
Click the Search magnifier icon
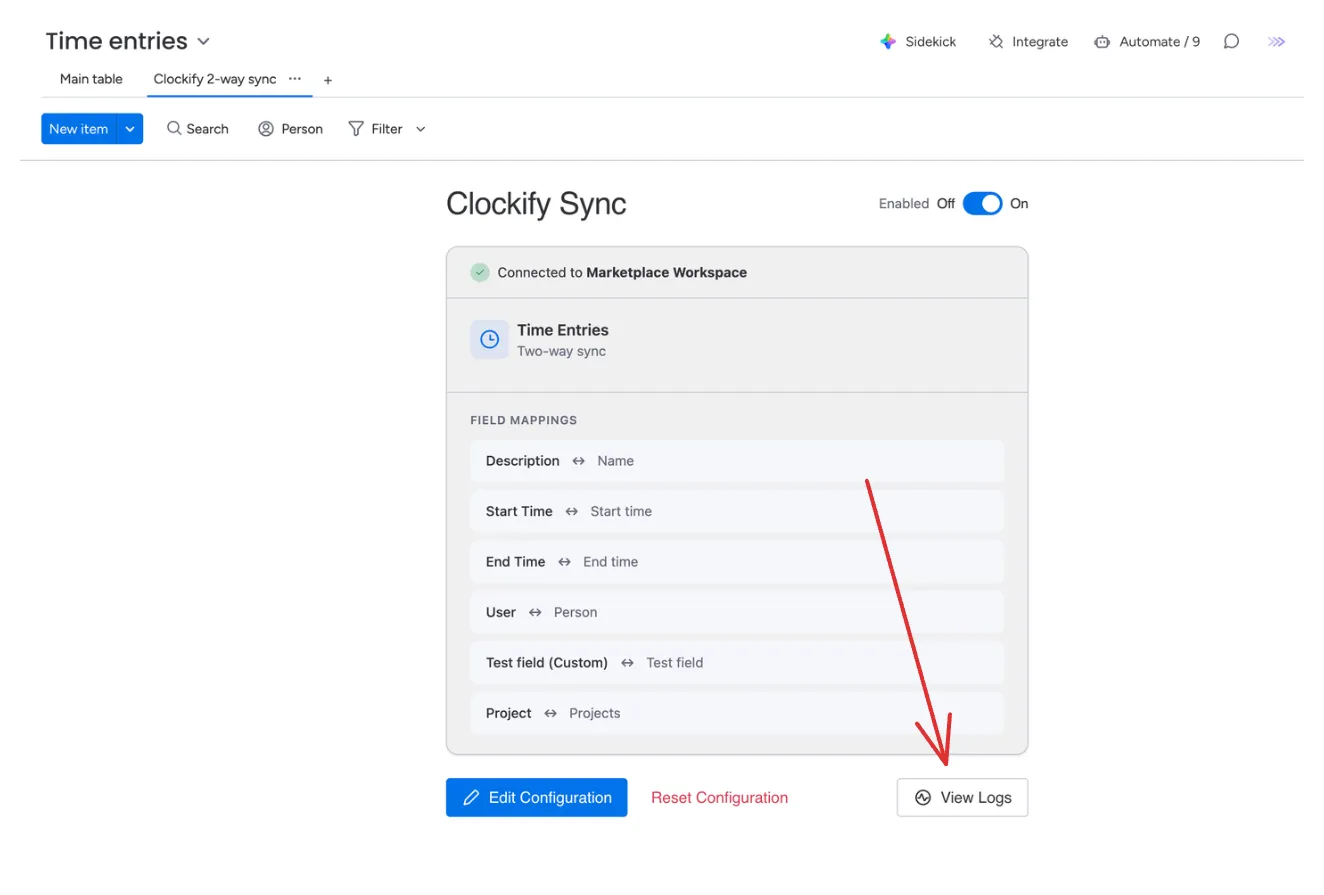[174, 128]
